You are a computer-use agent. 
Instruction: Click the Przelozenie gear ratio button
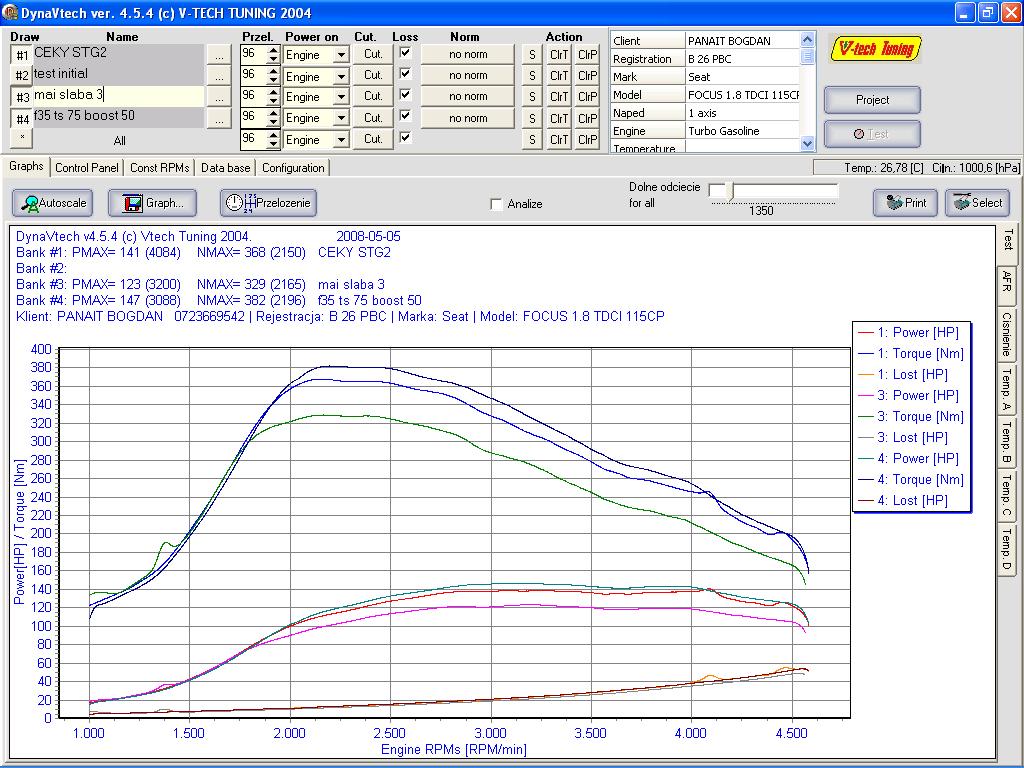pos(268,203)
